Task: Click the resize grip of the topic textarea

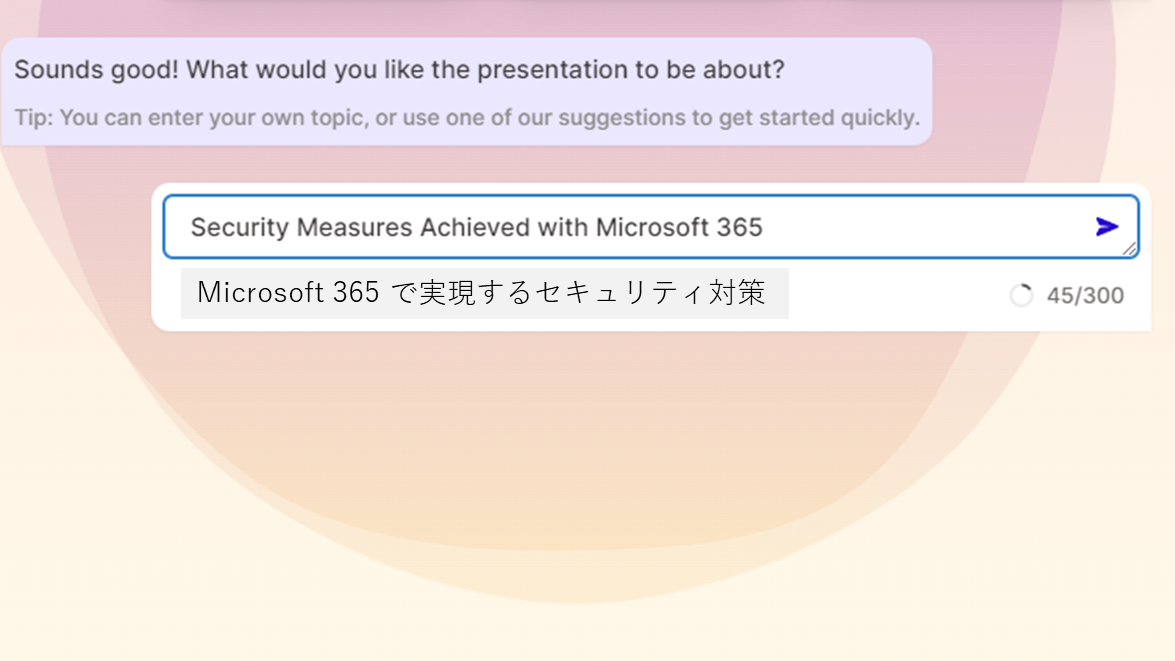Action: (x=1130, y=249)
